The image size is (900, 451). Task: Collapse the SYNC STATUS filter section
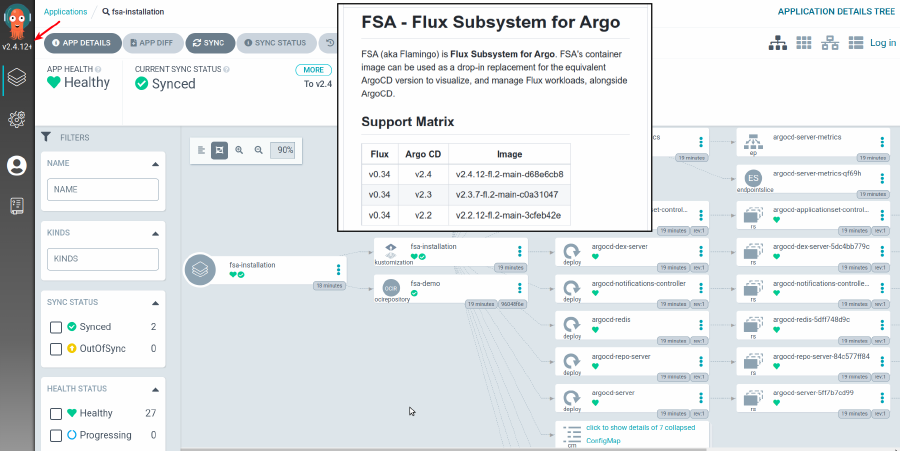[154, 301]
